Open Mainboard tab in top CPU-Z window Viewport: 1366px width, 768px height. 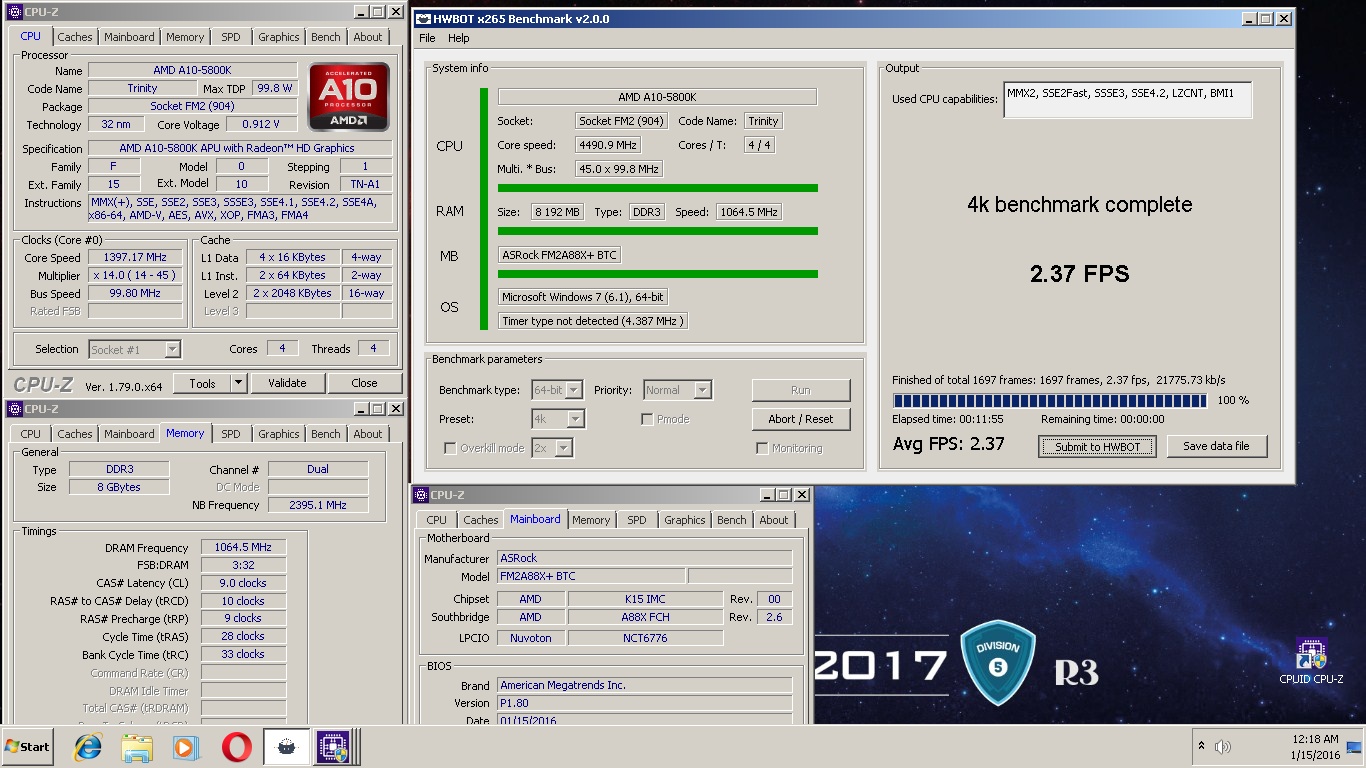(130, 37)
